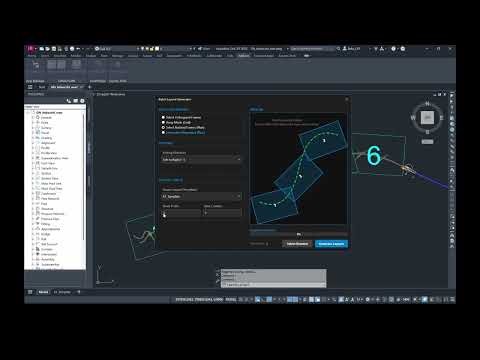Select the third, already-selected radio option
480x360 pixels.
pos(163,127)
